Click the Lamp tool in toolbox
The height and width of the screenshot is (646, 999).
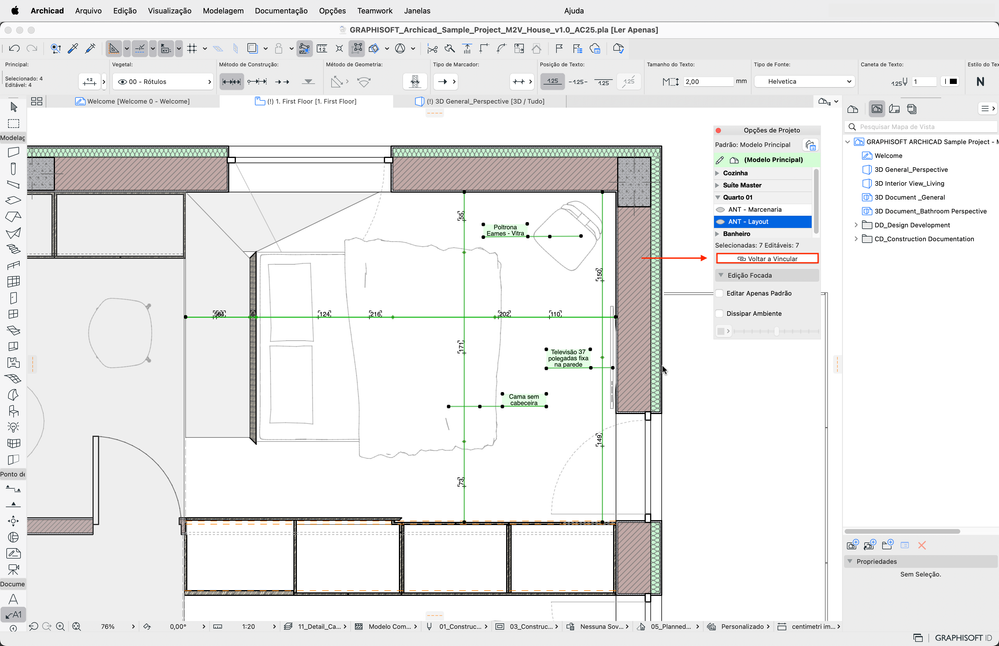click(x=13, y=427)
